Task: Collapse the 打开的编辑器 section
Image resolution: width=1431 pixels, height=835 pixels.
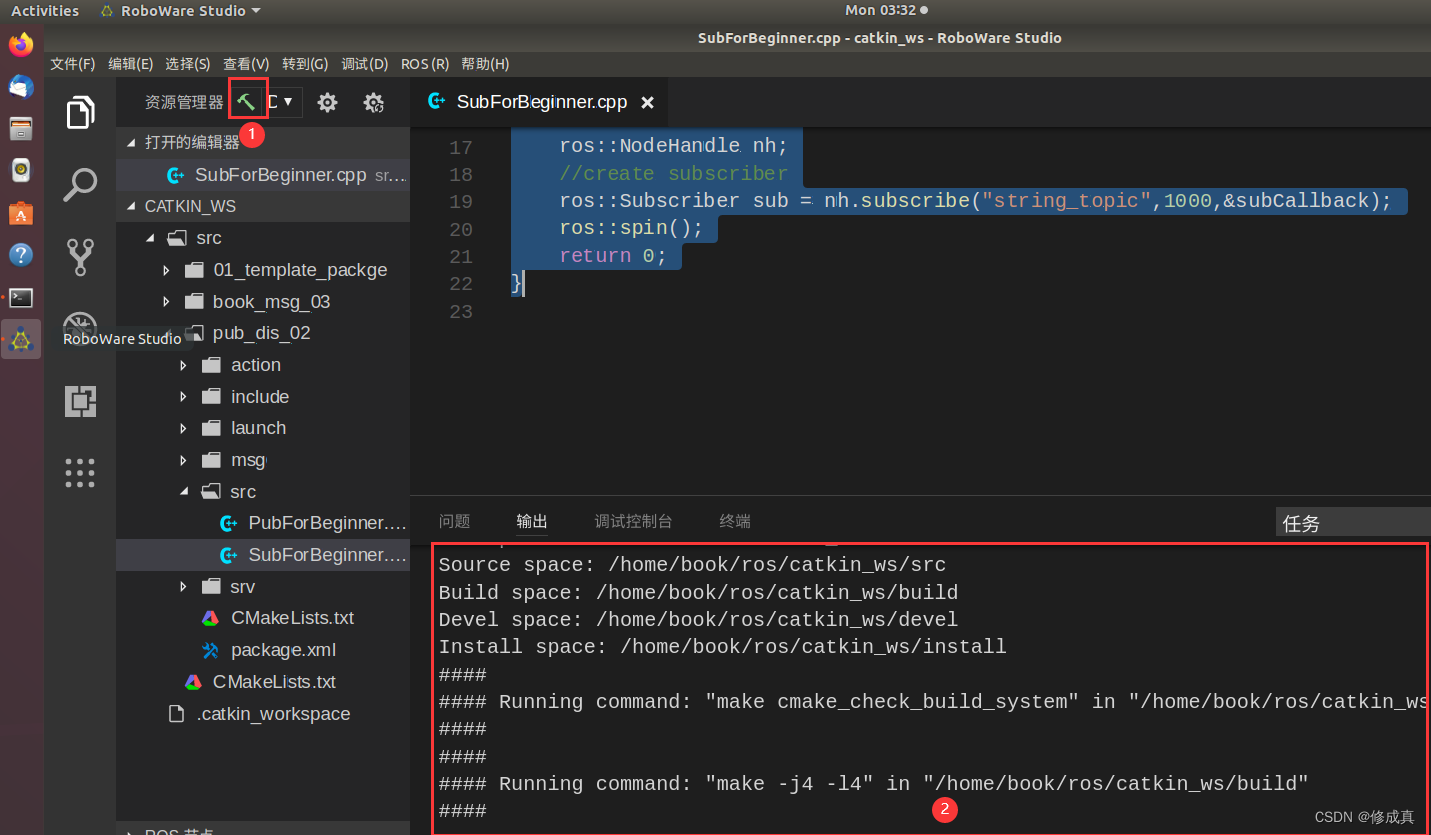Action: pyautogui.click(x=131, y=143)
